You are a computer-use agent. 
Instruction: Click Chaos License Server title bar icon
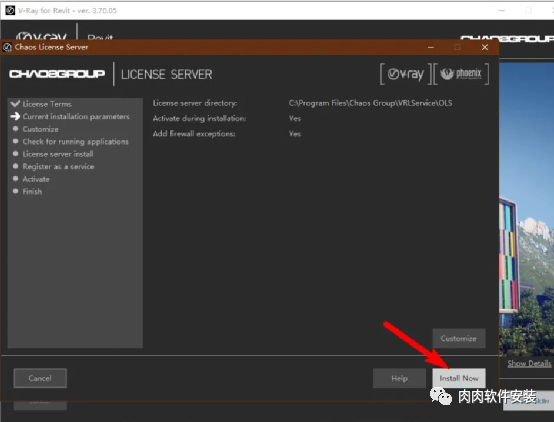7,47
